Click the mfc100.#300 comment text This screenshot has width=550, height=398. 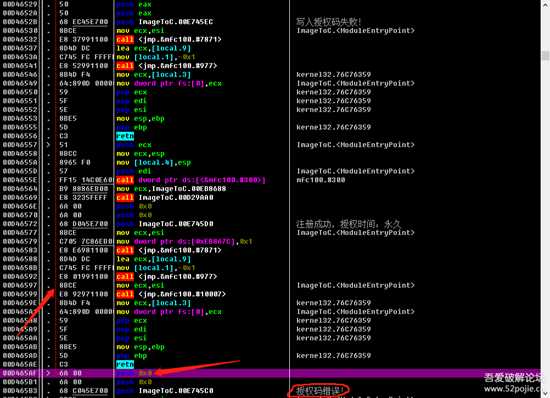321,180
